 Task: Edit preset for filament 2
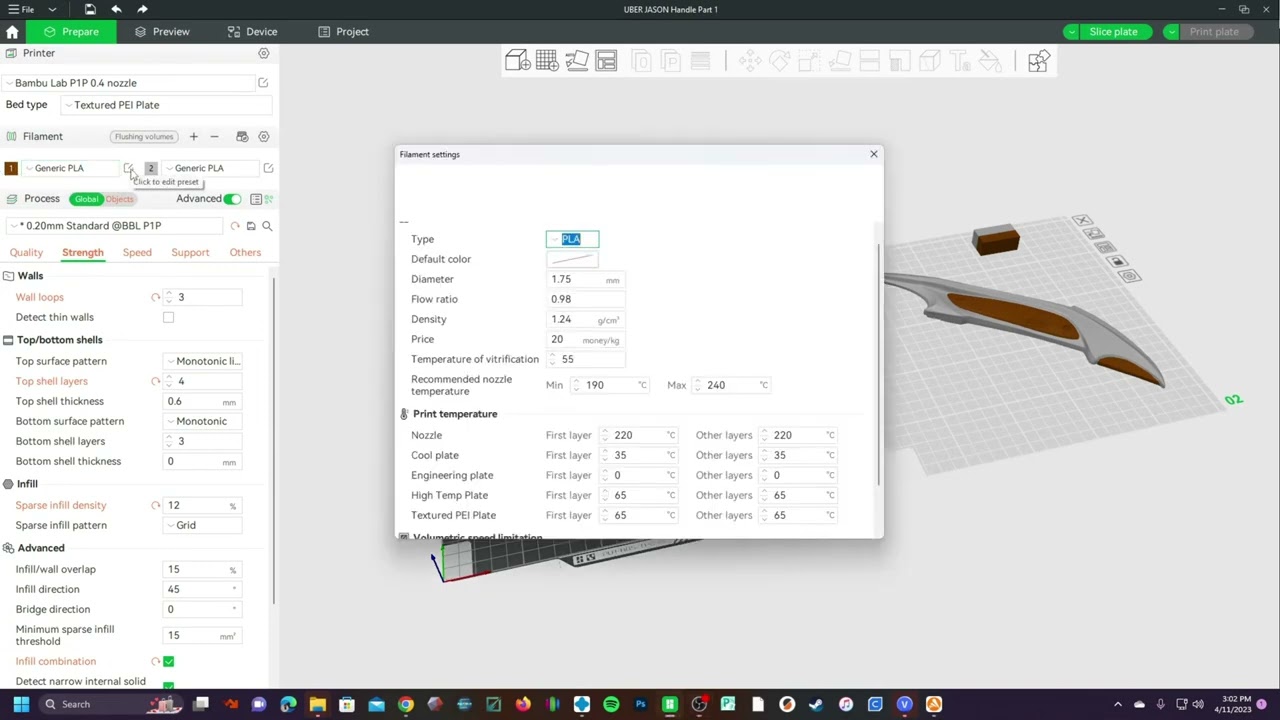point(268,168)
